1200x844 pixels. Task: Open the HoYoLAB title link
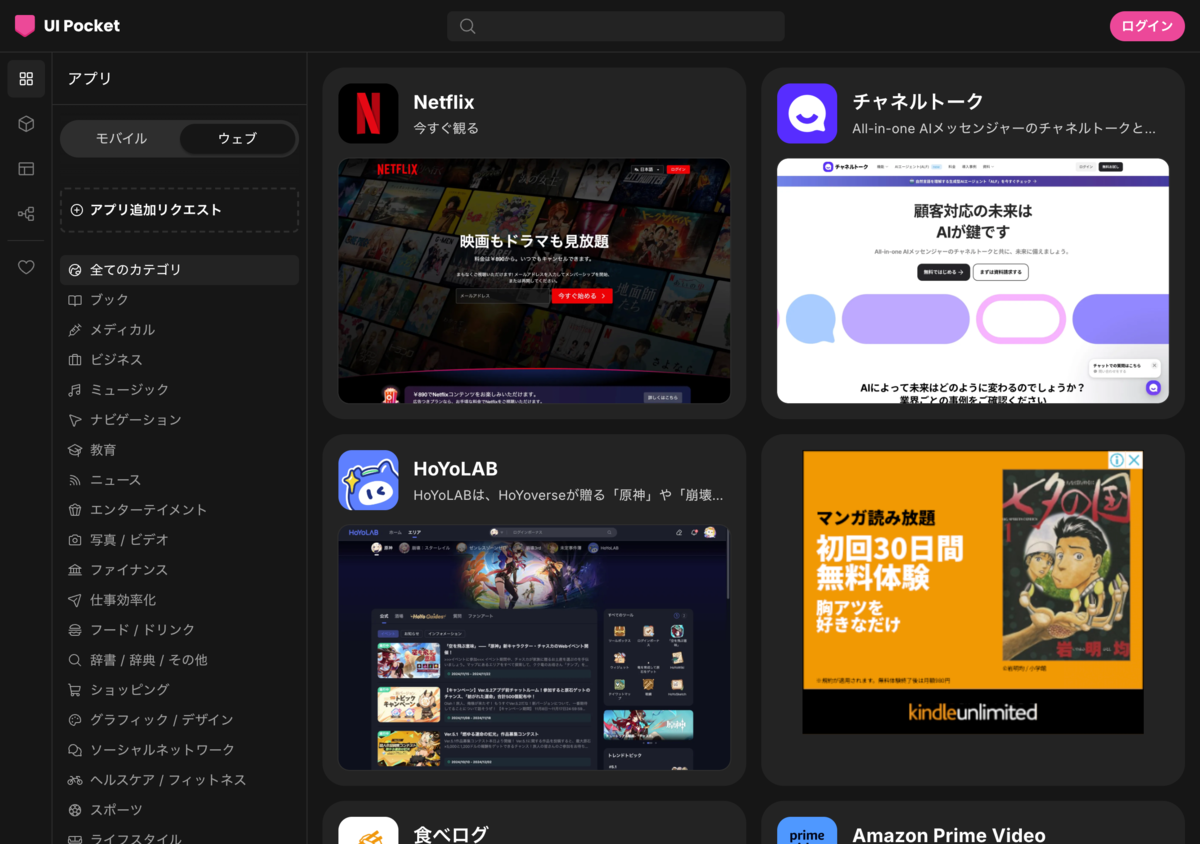455,469
